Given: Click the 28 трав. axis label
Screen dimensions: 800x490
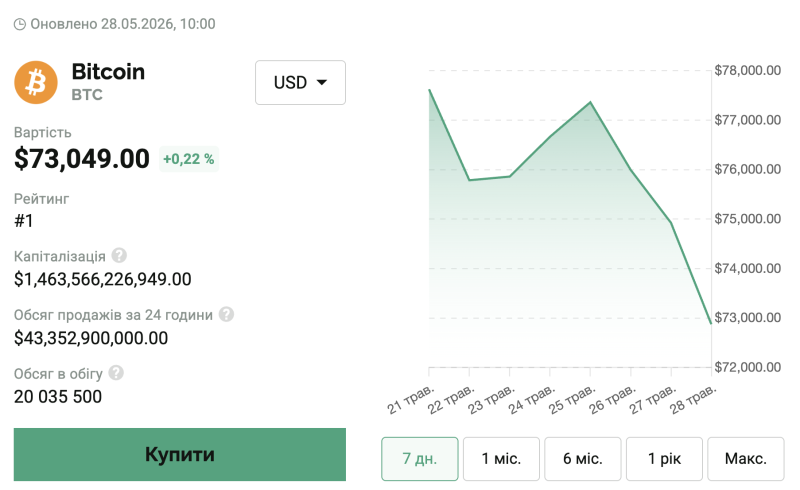Looking at the screenshot, I should pos(693,399).
